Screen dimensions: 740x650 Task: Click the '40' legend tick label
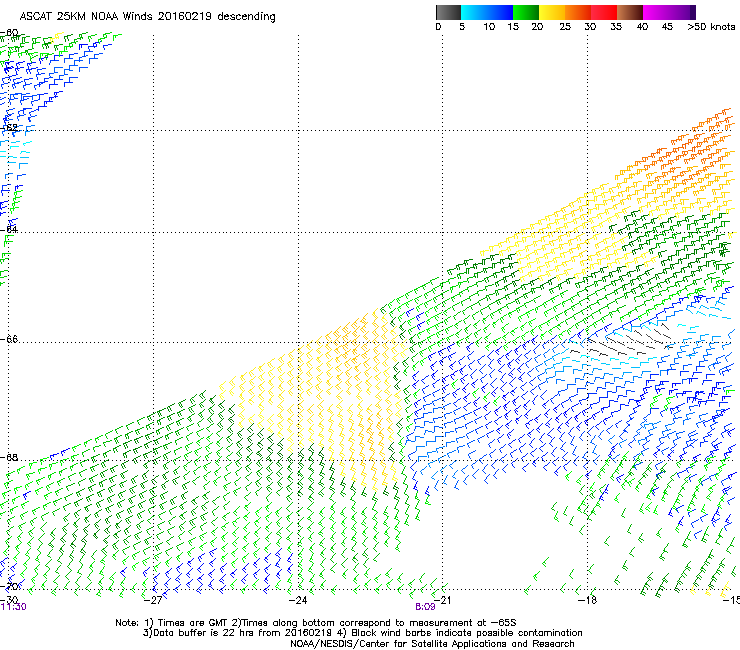[x=642, y=27]
